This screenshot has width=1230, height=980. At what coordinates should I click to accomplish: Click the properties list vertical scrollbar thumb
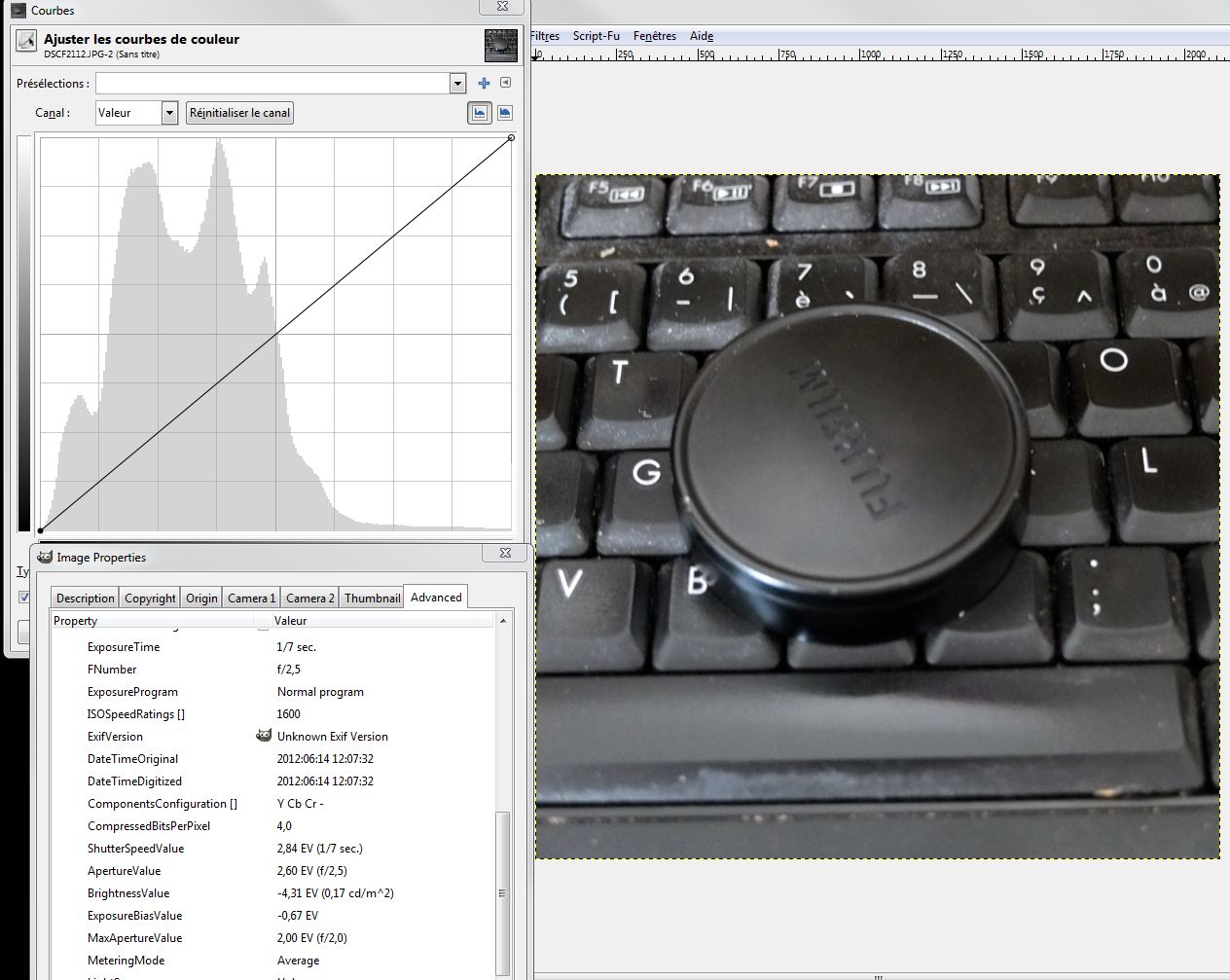tap(503, 892)
